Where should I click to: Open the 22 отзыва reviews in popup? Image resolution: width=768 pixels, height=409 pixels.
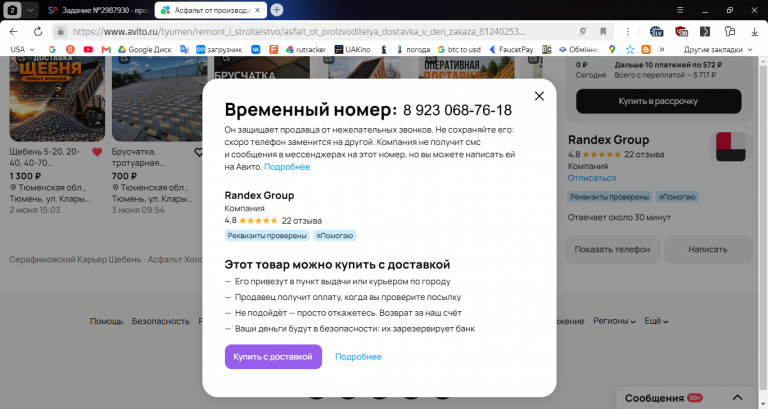(x=301, y=220)
